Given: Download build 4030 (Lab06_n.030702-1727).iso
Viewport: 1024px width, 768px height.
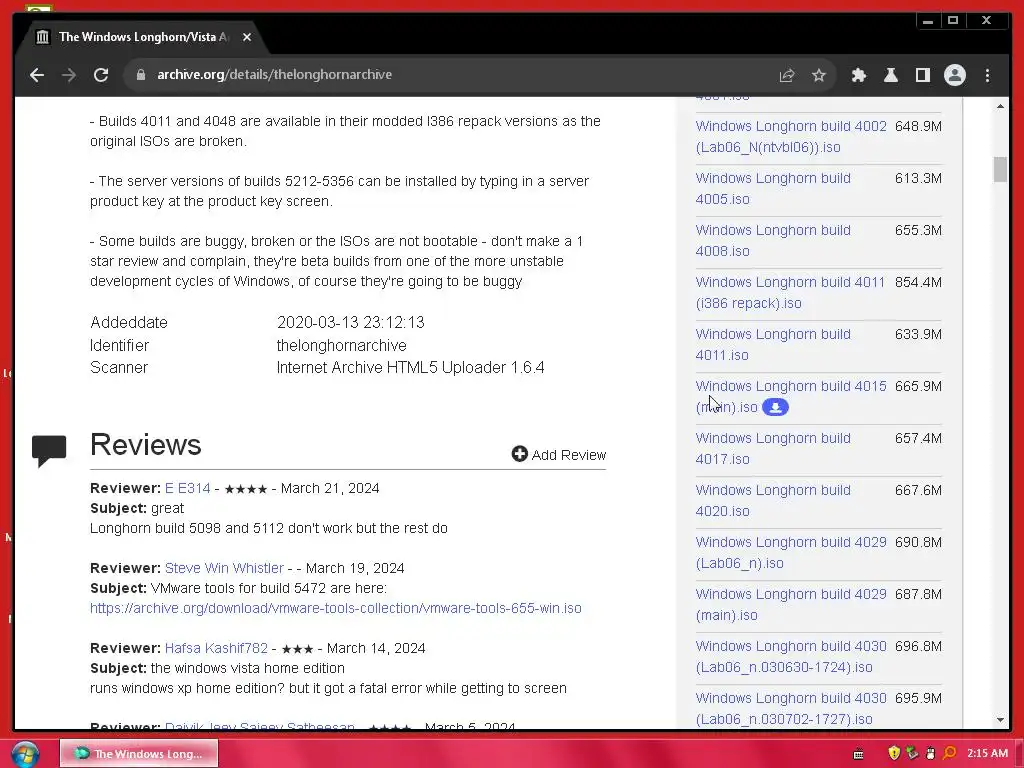Looking at the screenshot, I should (x=791, y=709).
